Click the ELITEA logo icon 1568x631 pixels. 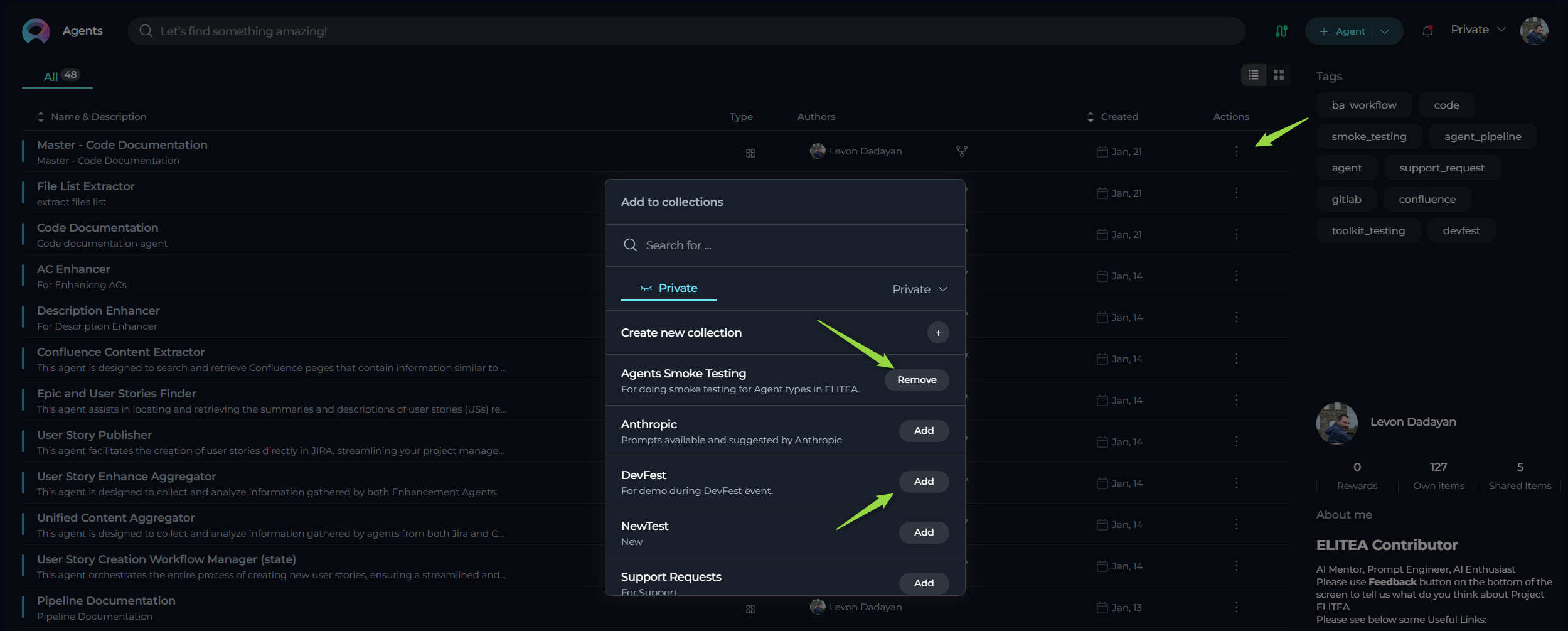[36, 31]
